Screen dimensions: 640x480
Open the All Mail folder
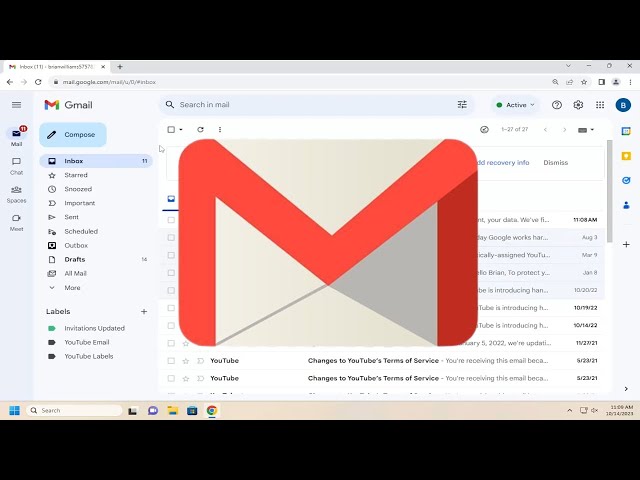pos(96,273)
